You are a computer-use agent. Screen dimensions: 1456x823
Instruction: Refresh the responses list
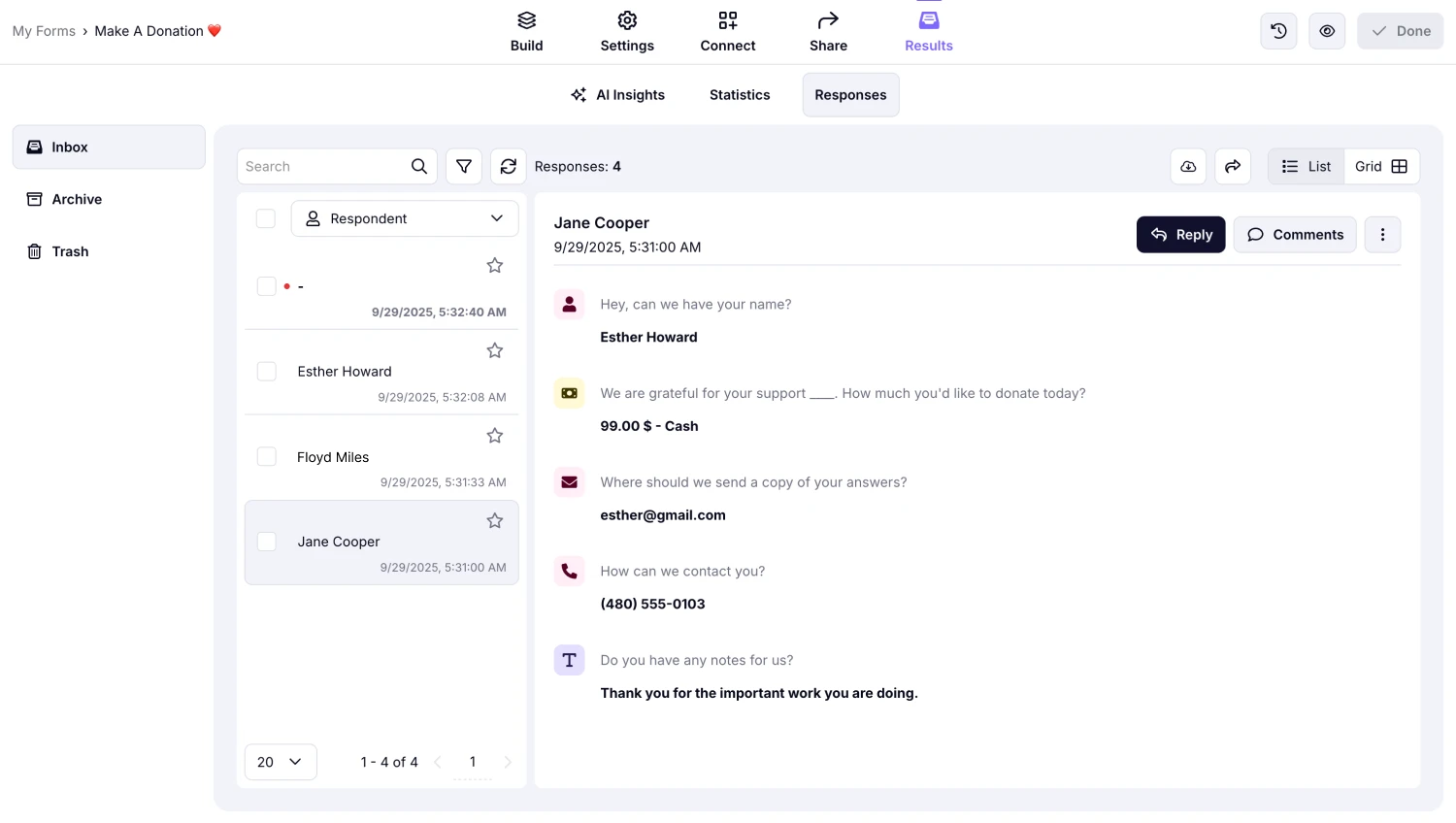(x=508, y=167)
